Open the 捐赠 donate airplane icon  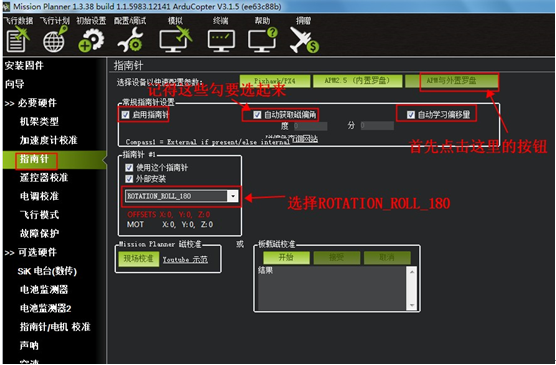tap(304, 40)
